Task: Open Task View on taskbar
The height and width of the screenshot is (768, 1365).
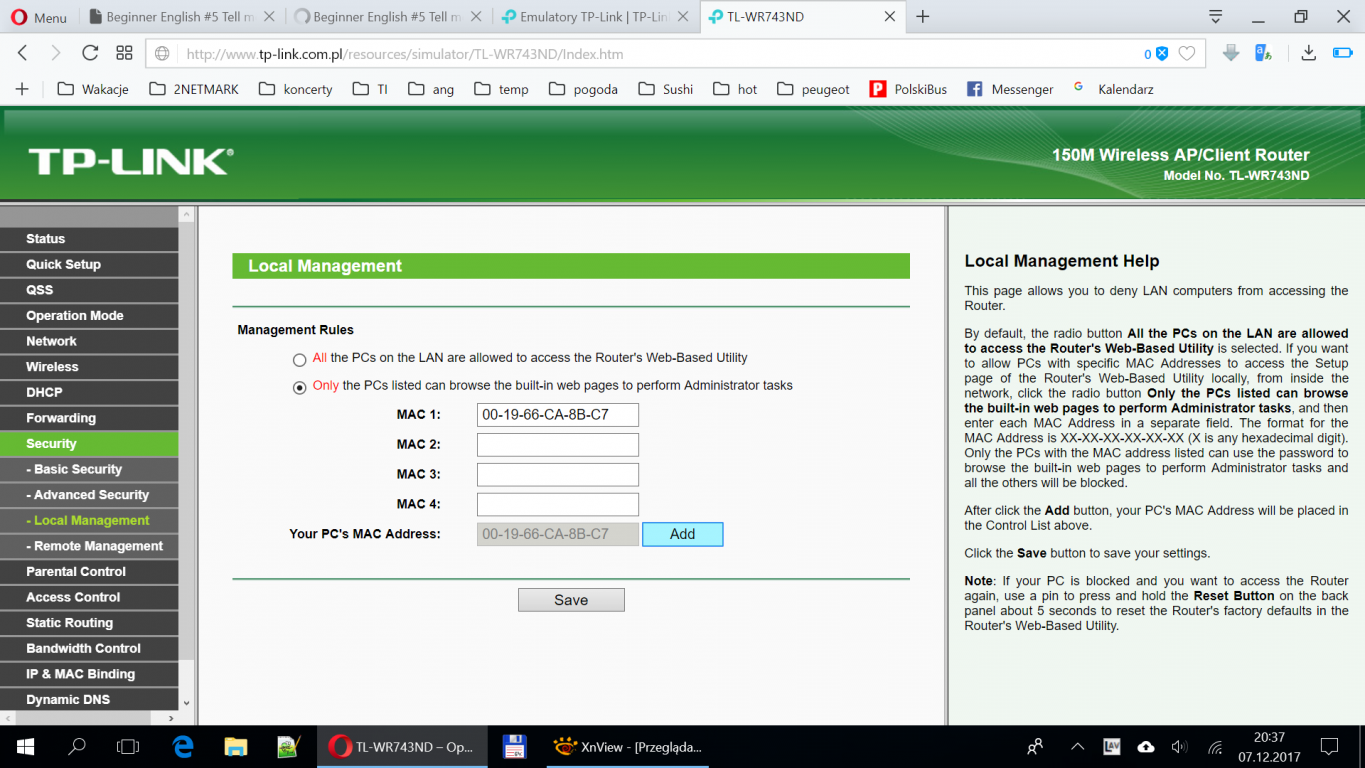Action: [x=128, y=746]
